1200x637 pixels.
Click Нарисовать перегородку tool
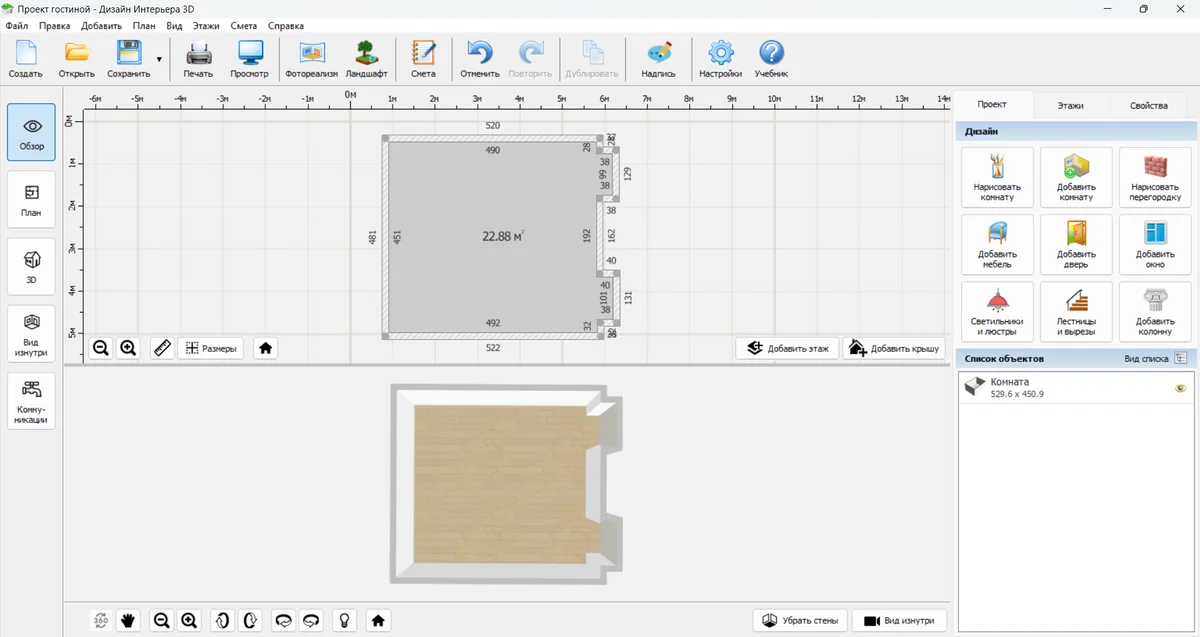click(x=1155, y=177)
